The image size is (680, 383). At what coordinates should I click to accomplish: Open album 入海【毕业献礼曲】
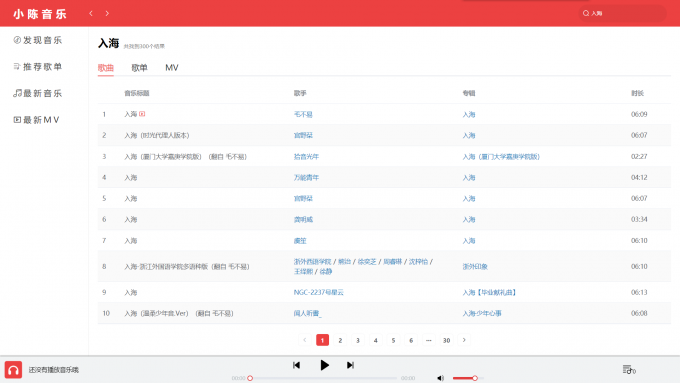click(x=489, y=292)
